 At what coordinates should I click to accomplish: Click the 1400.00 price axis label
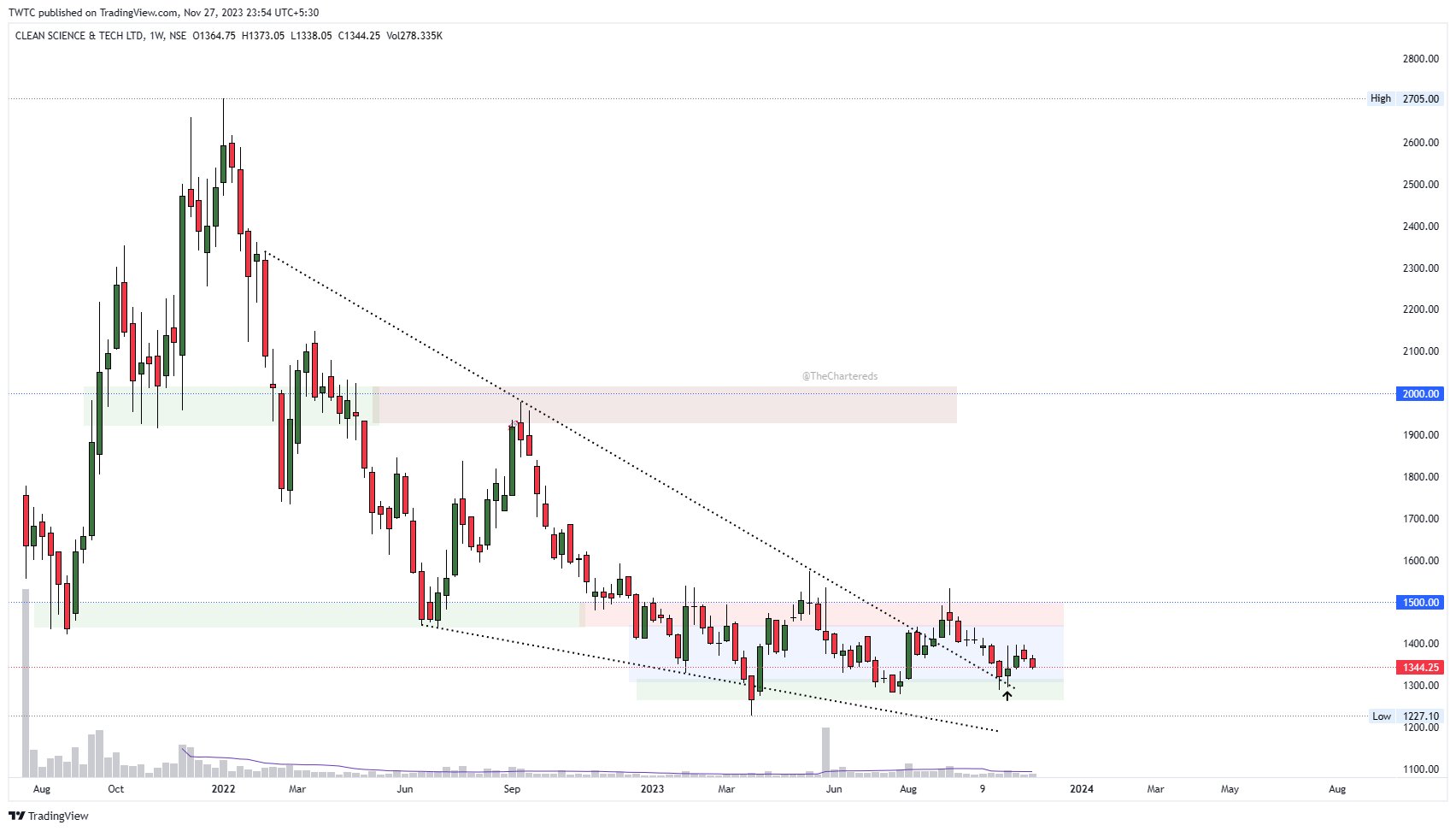pos(1420,644)
